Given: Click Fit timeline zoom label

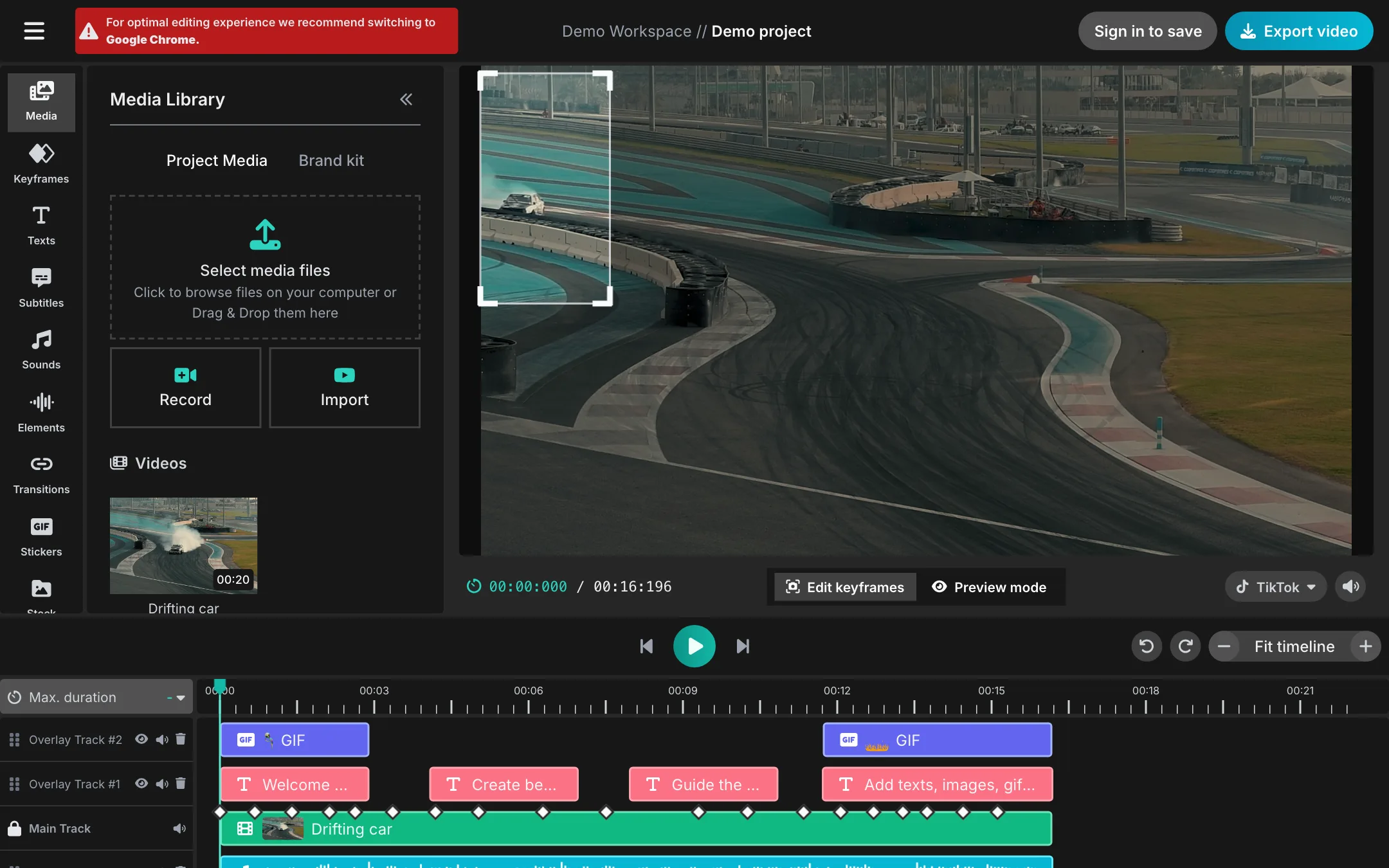Looking at the screenshot, I should [x=1294, y=646].
